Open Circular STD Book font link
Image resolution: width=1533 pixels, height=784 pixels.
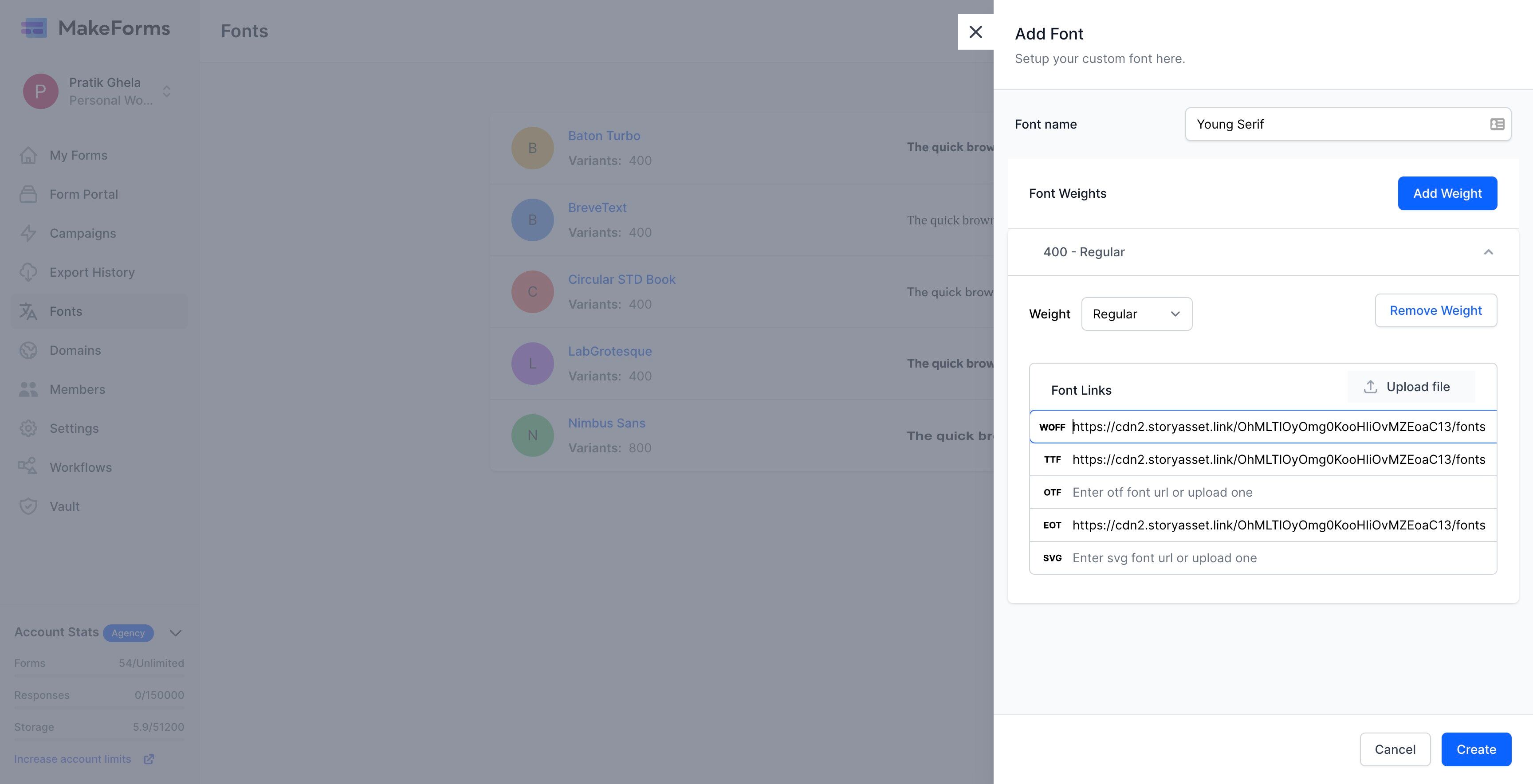pos(621,279)
